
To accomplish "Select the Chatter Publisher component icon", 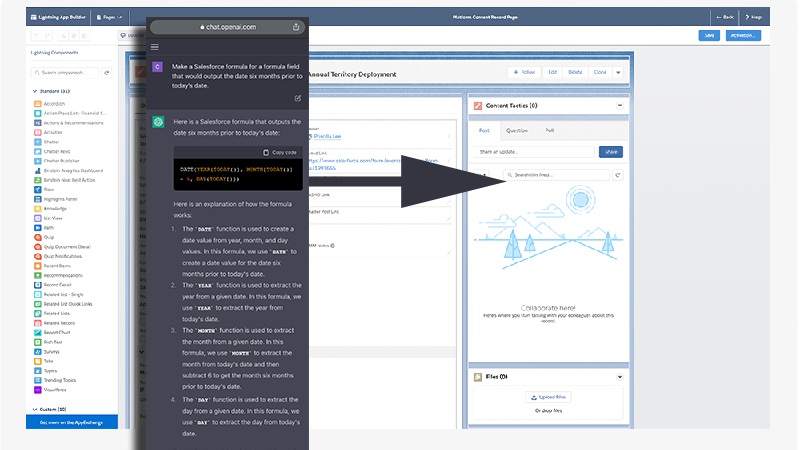I will point(37,161).
